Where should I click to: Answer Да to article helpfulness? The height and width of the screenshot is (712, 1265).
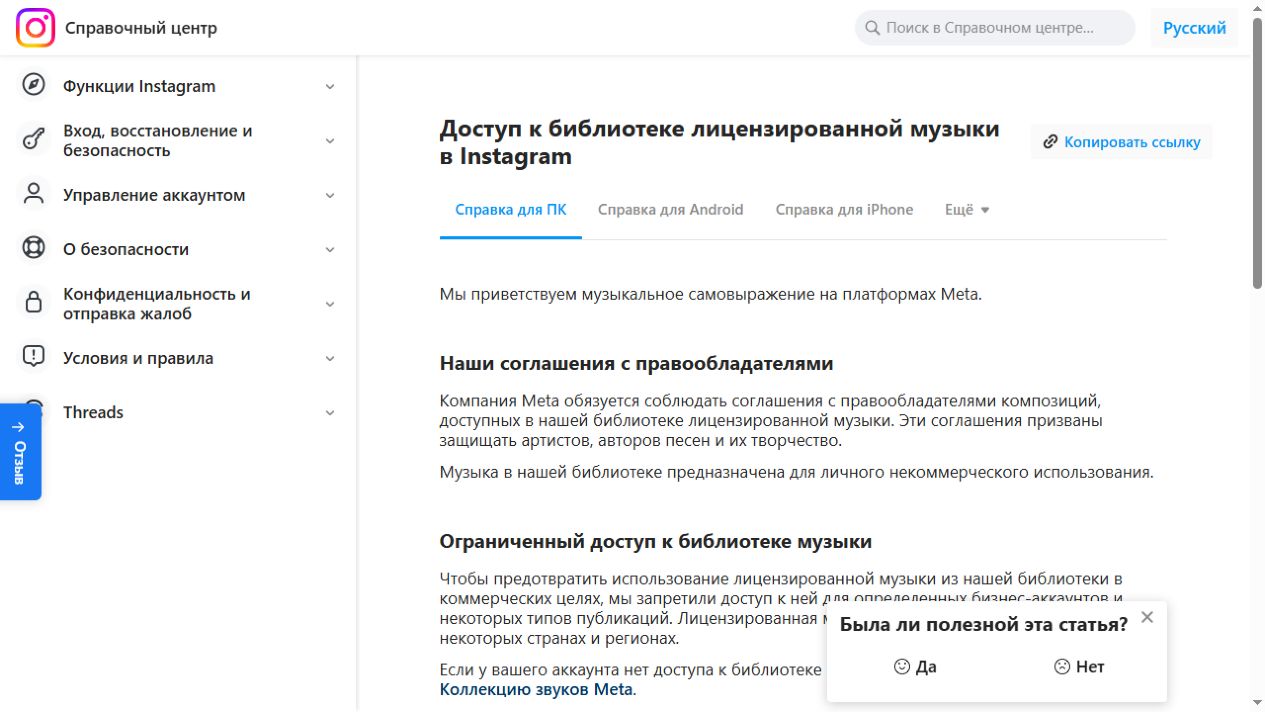(x=915, y=667)
